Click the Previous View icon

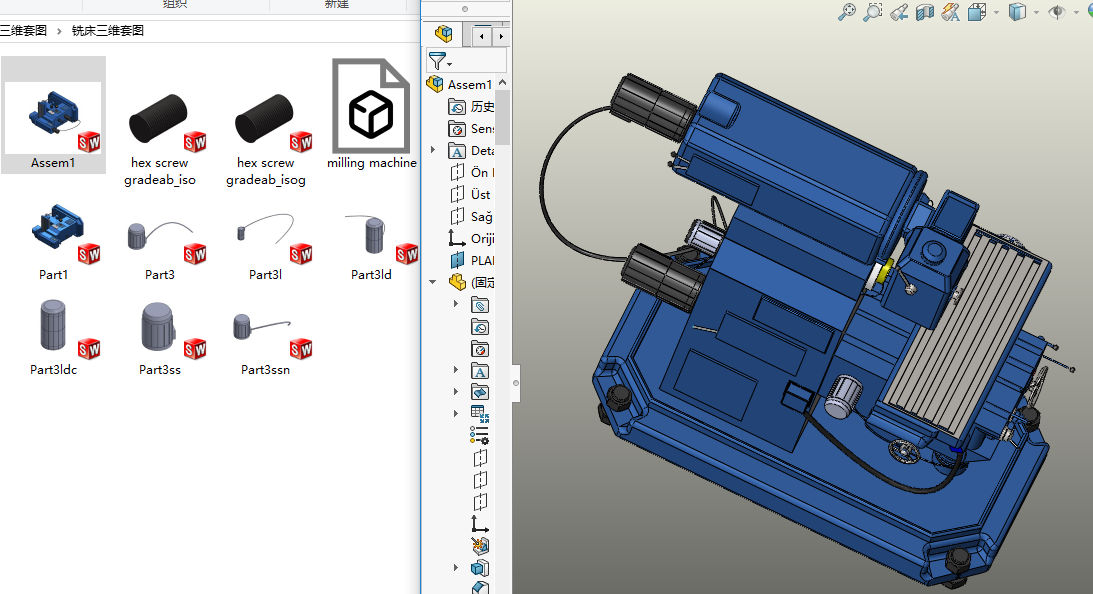[899, 12]
